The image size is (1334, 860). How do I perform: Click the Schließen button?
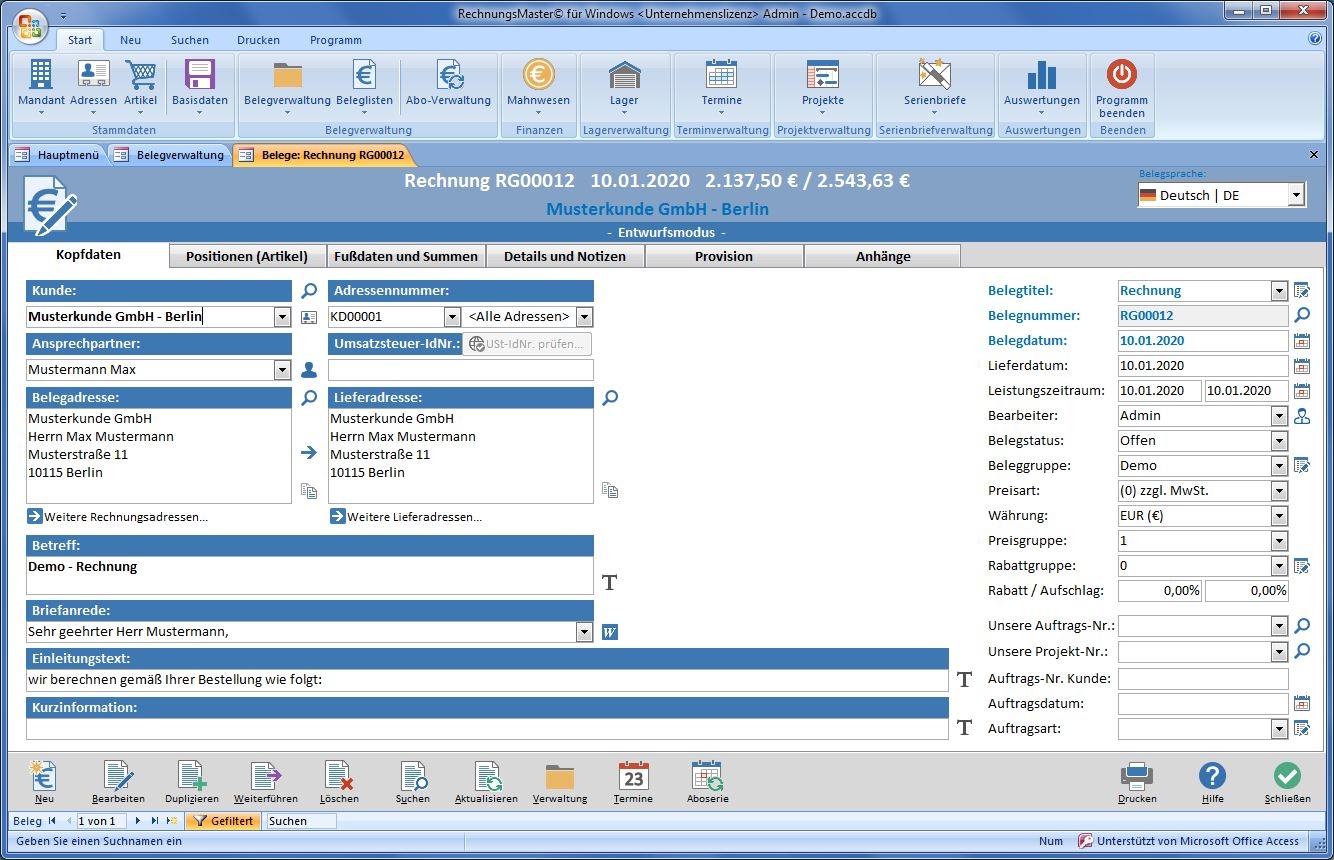point(1287,780)
